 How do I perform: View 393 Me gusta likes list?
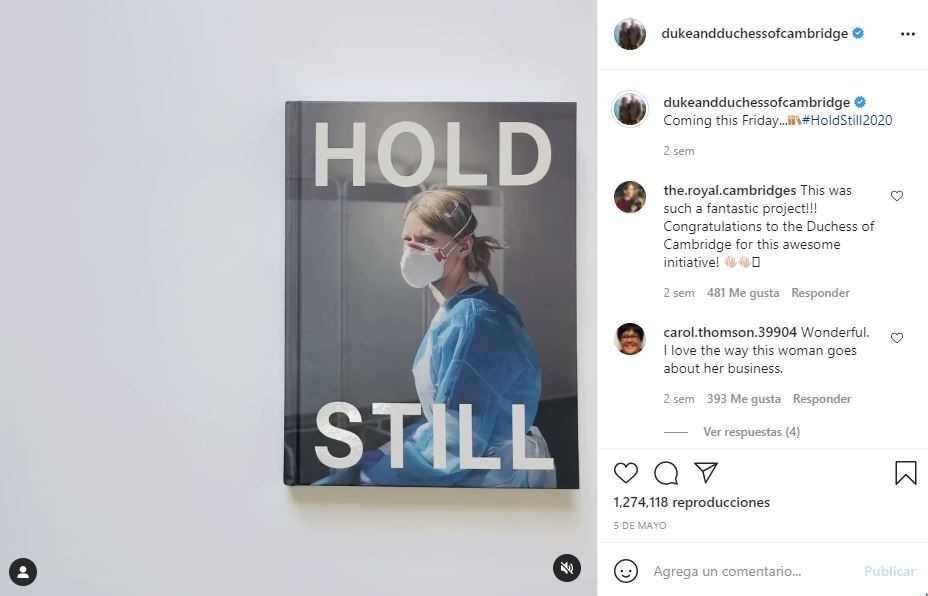[x=743, y=399]
